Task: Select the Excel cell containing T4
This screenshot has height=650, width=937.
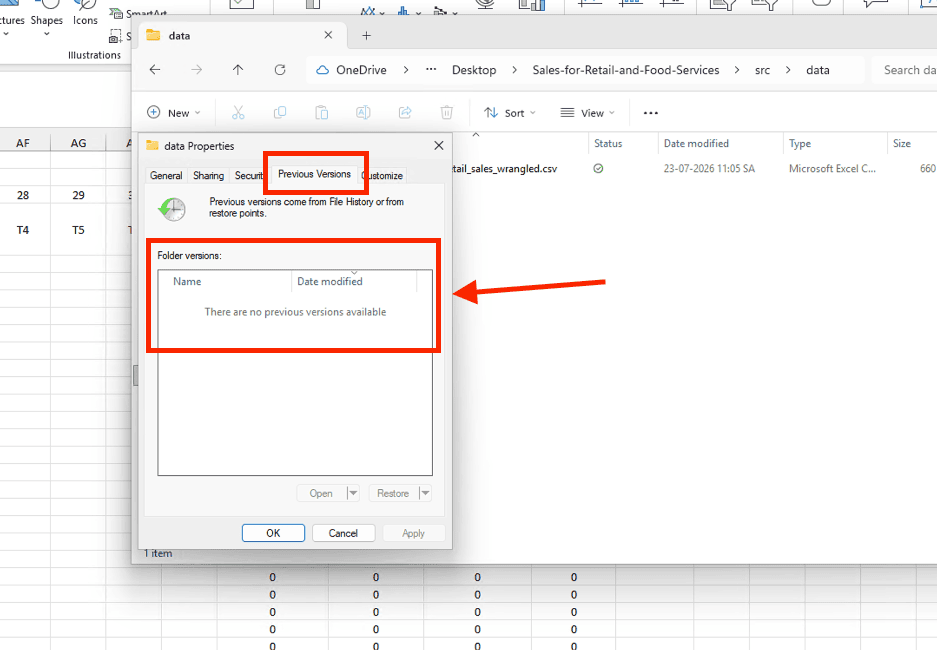Action: (23, 230)
